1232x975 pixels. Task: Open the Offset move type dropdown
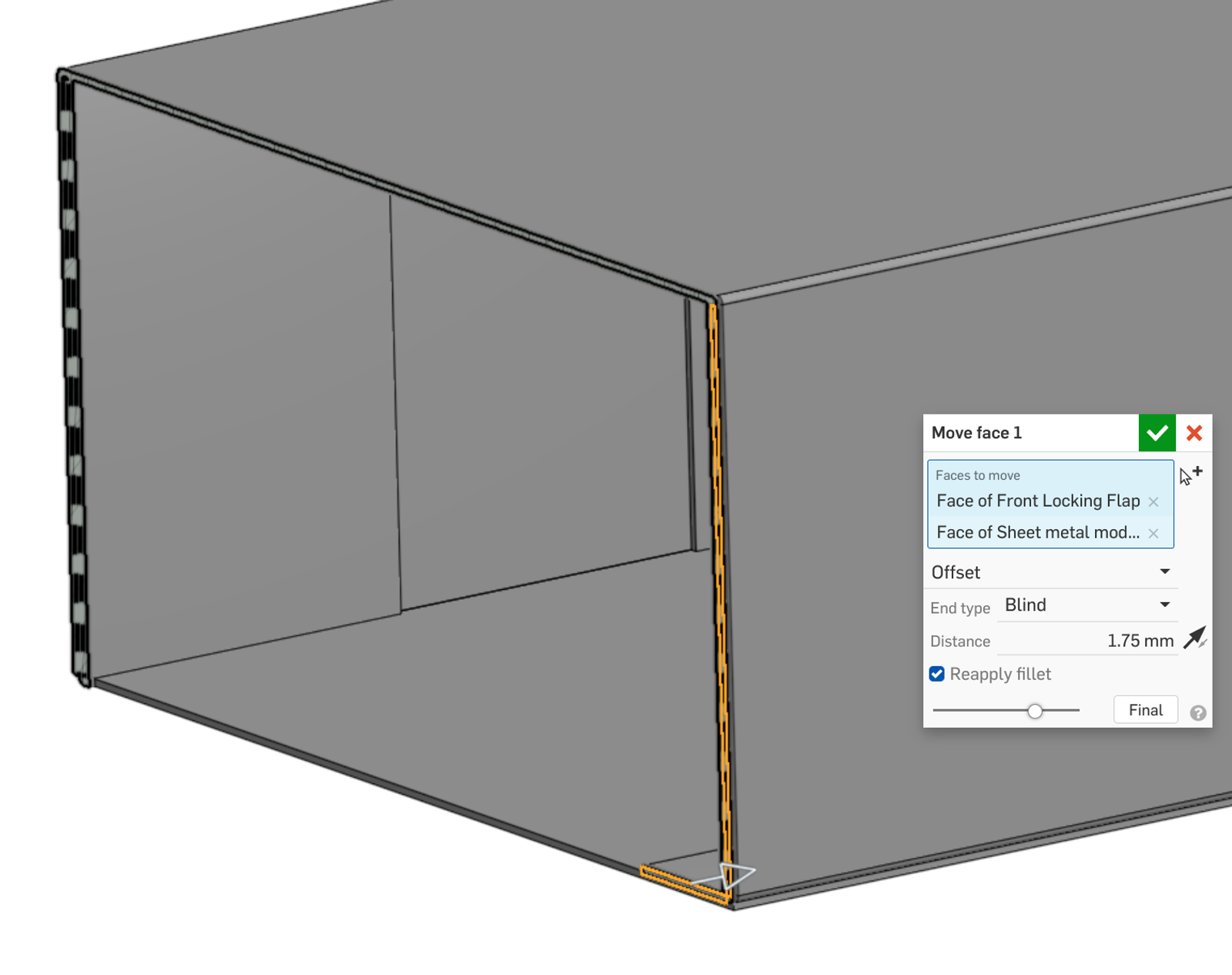click(x=1050, y=572)
